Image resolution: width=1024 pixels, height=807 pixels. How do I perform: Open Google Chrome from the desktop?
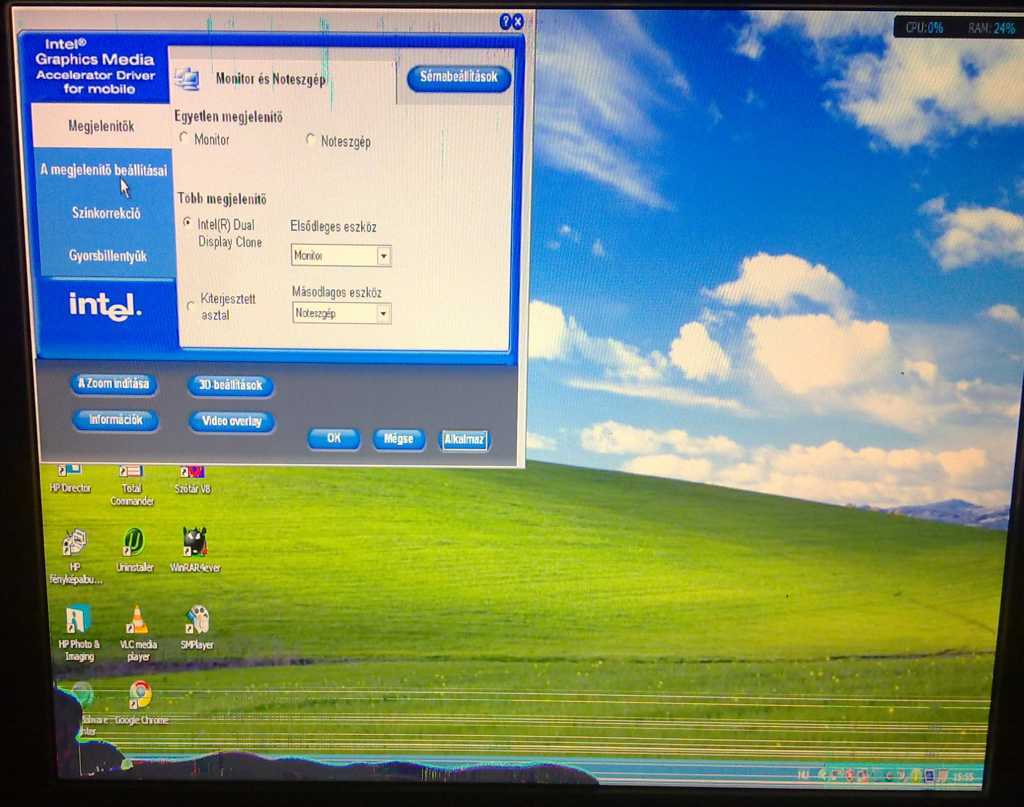pos(141,703)
